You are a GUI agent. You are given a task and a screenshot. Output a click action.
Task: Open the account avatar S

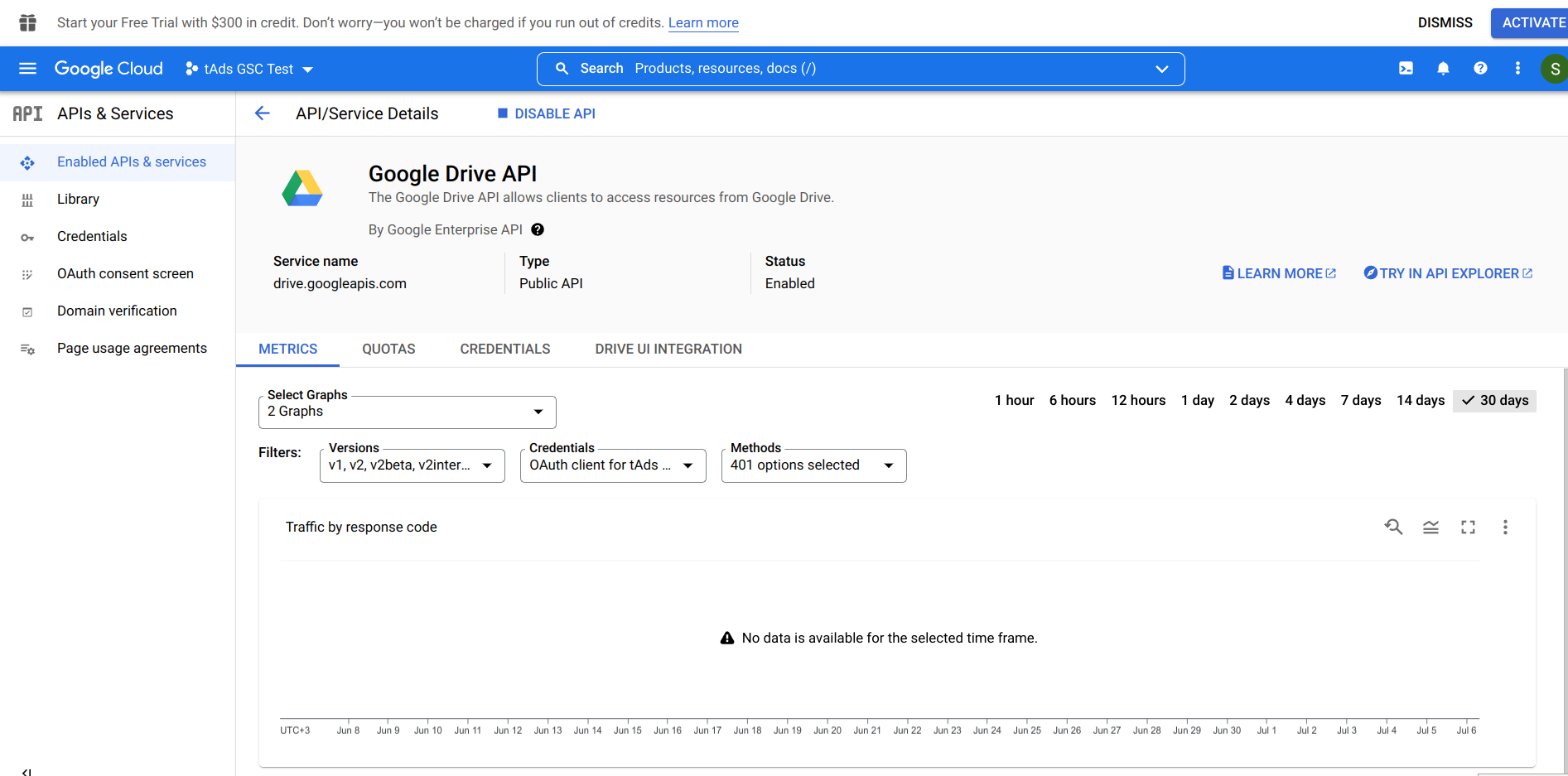pyautogui.click(x=1554, y=69)
